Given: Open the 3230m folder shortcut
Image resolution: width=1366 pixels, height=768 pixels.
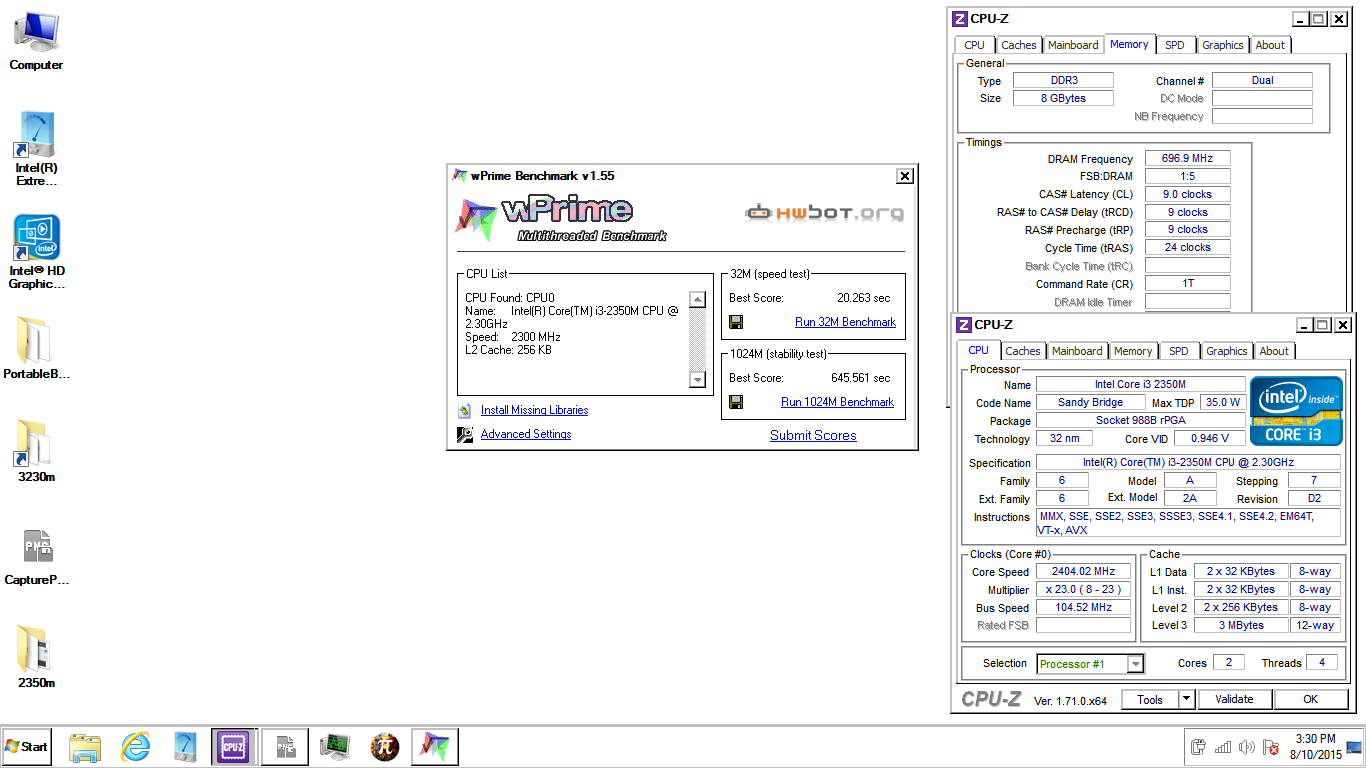Looking at the screenshot, I should click(x=36, y=451).
